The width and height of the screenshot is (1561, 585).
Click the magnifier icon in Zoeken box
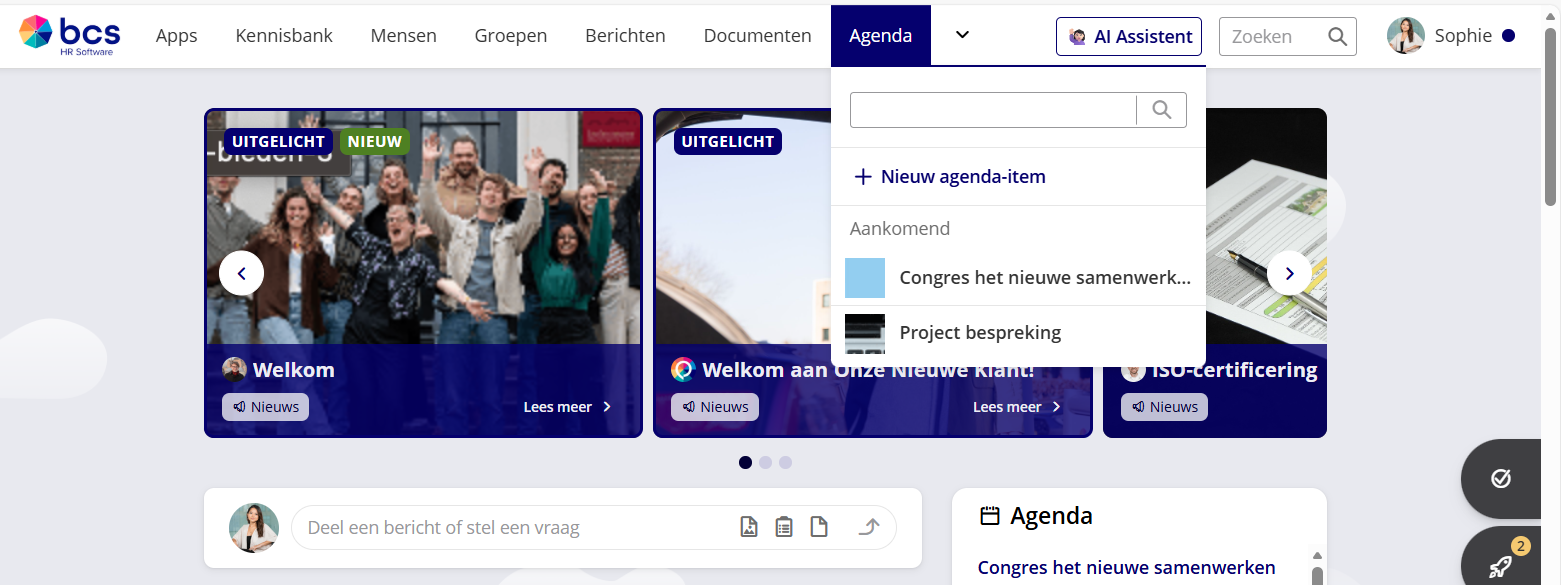click(1337, 37)
